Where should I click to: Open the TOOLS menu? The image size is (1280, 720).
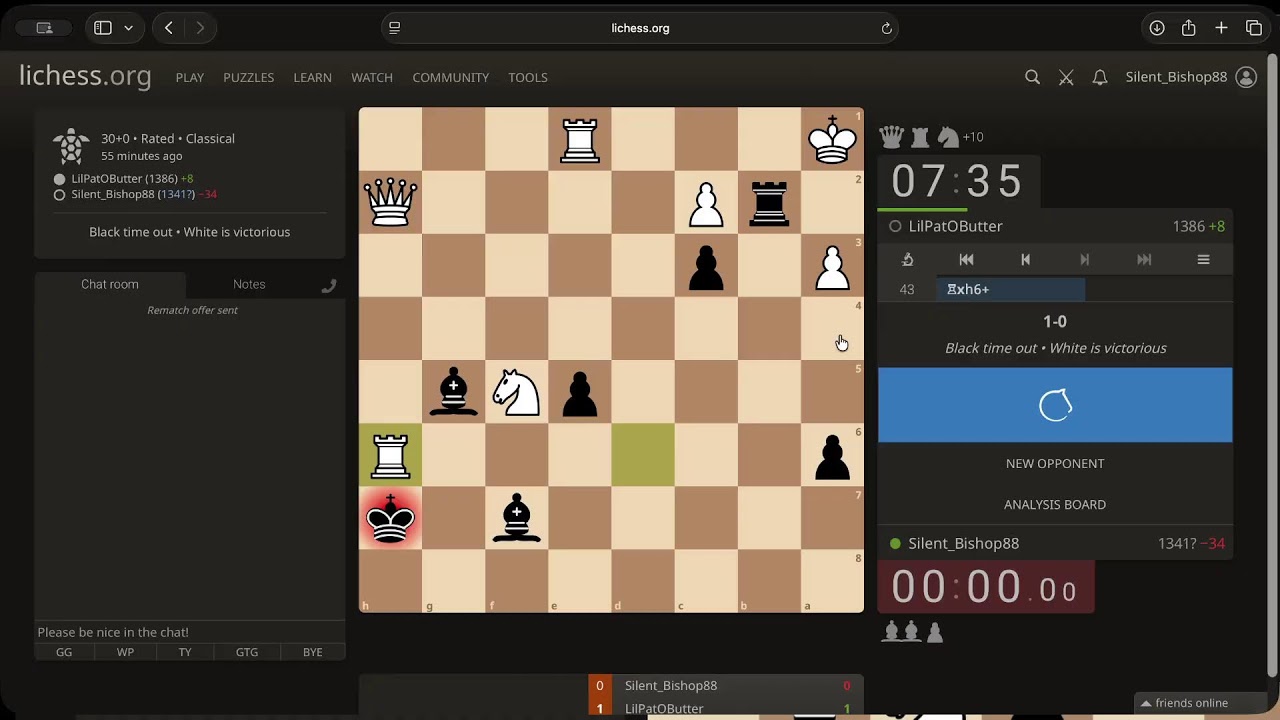coord(527,77)
